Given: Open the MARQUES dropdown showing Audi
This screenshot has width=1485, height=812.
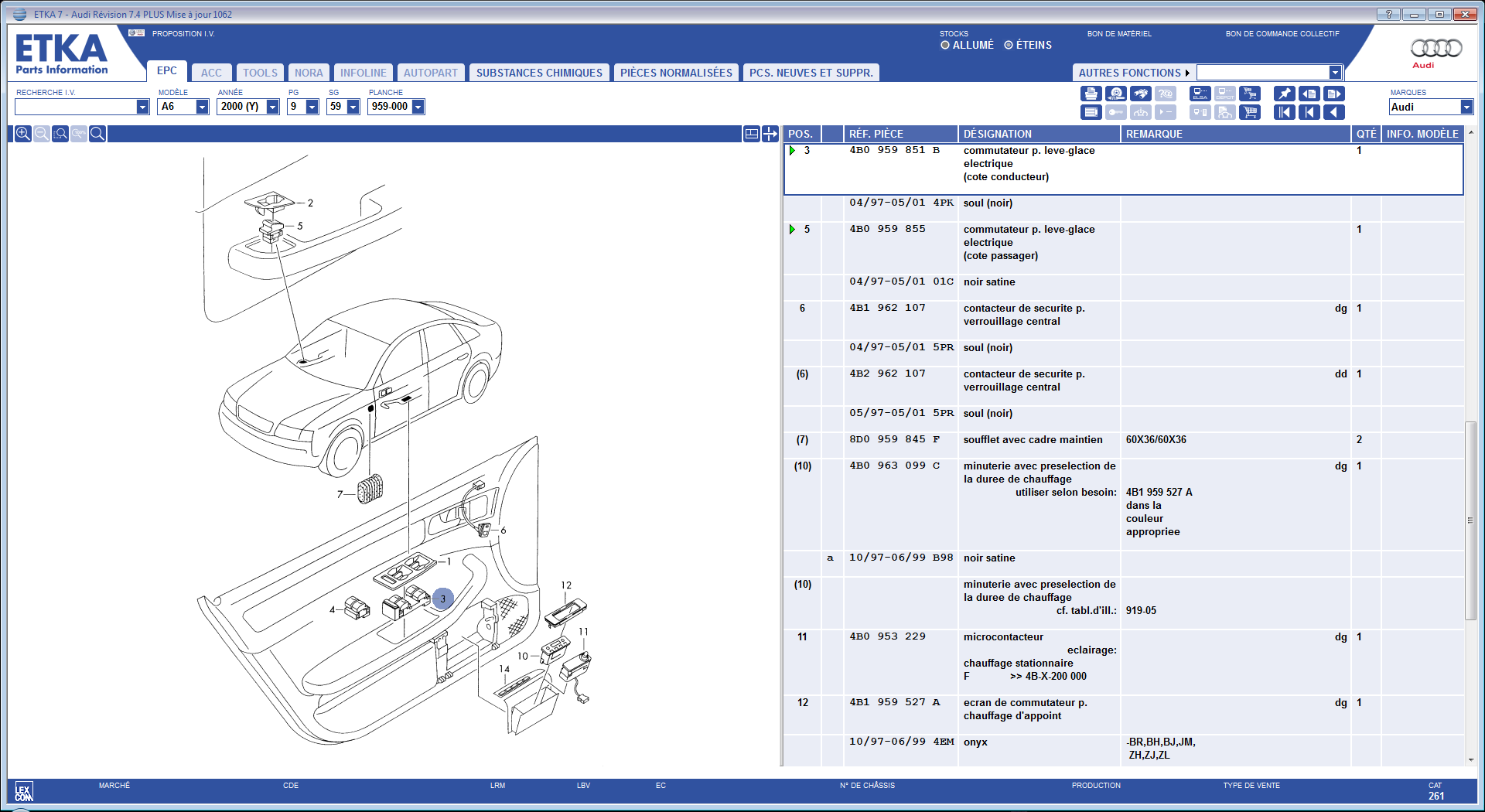Looking at the screenshot, I should [x=1466, y=107].
